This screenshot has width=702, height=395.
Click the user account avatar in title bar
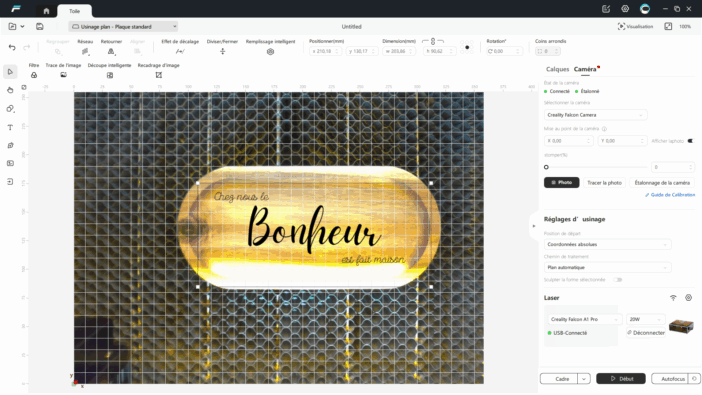(x=645, y=9)
